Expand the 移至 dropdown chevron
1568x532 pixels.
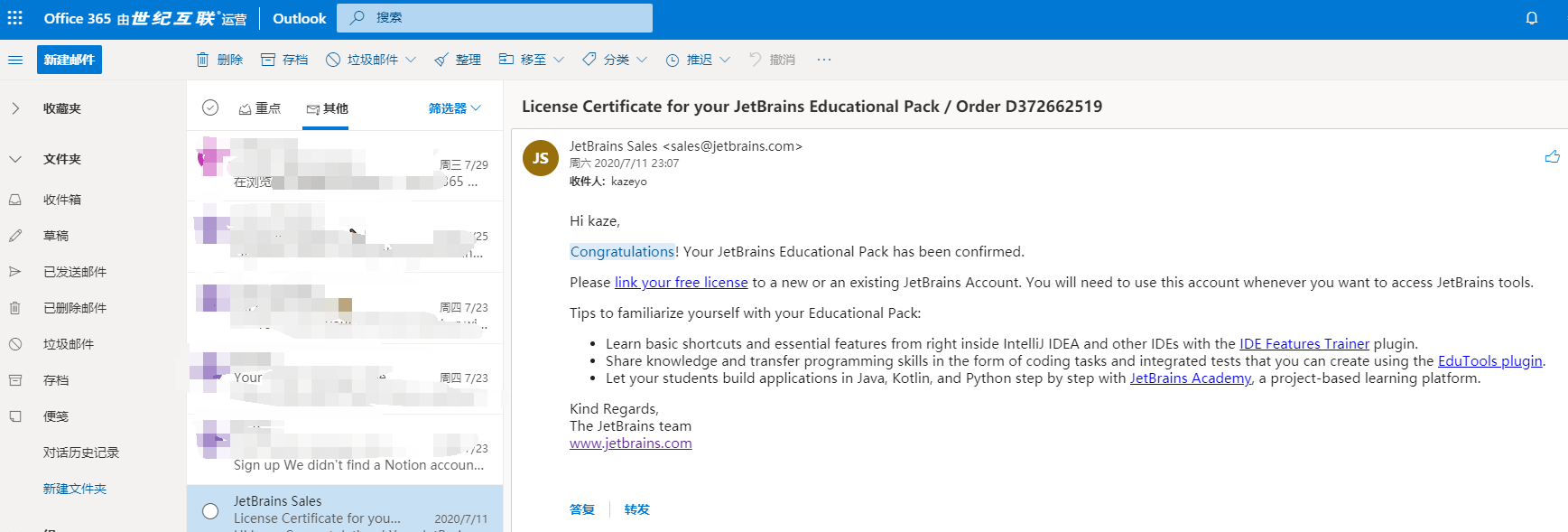pyautogui.click(x=559, y=60)
